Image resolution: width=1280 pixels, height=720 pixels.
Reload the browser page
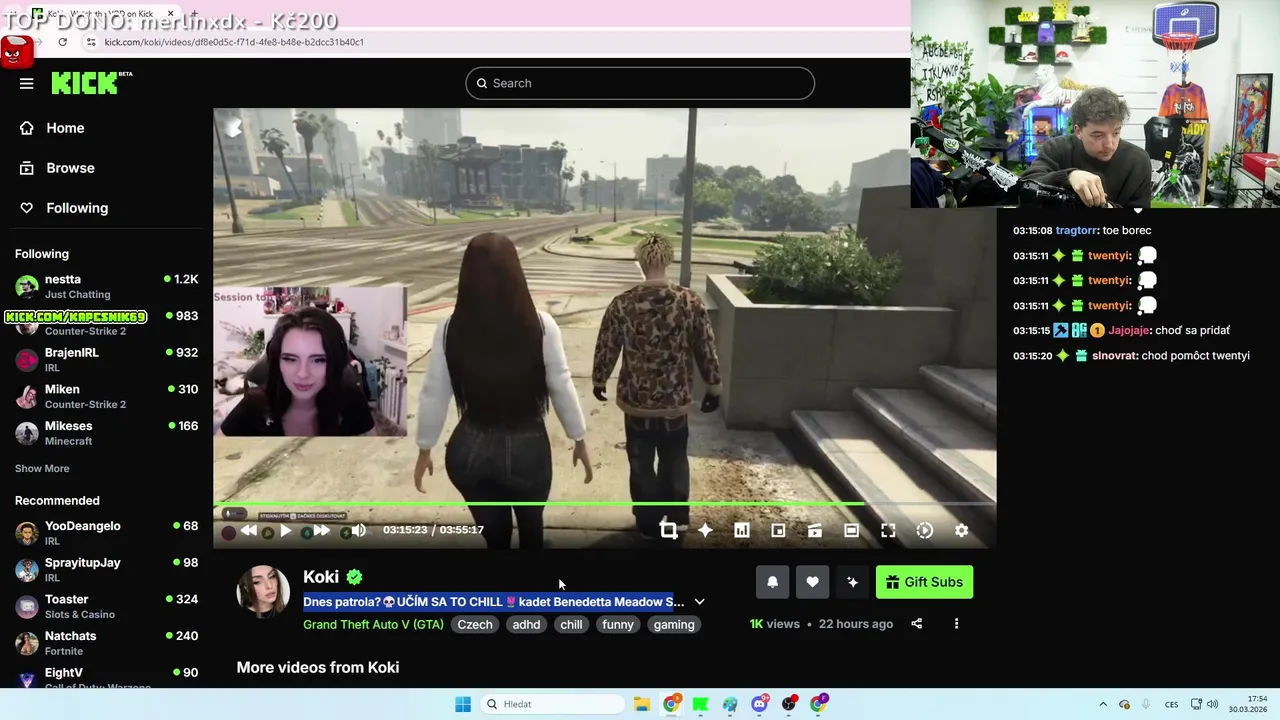point(62,42)
